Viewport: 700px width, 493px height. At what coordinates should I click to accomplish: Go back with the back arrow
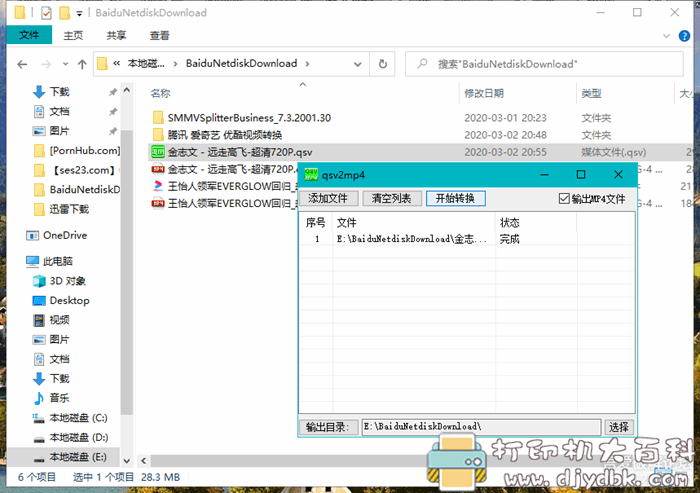tap(22, 64)
